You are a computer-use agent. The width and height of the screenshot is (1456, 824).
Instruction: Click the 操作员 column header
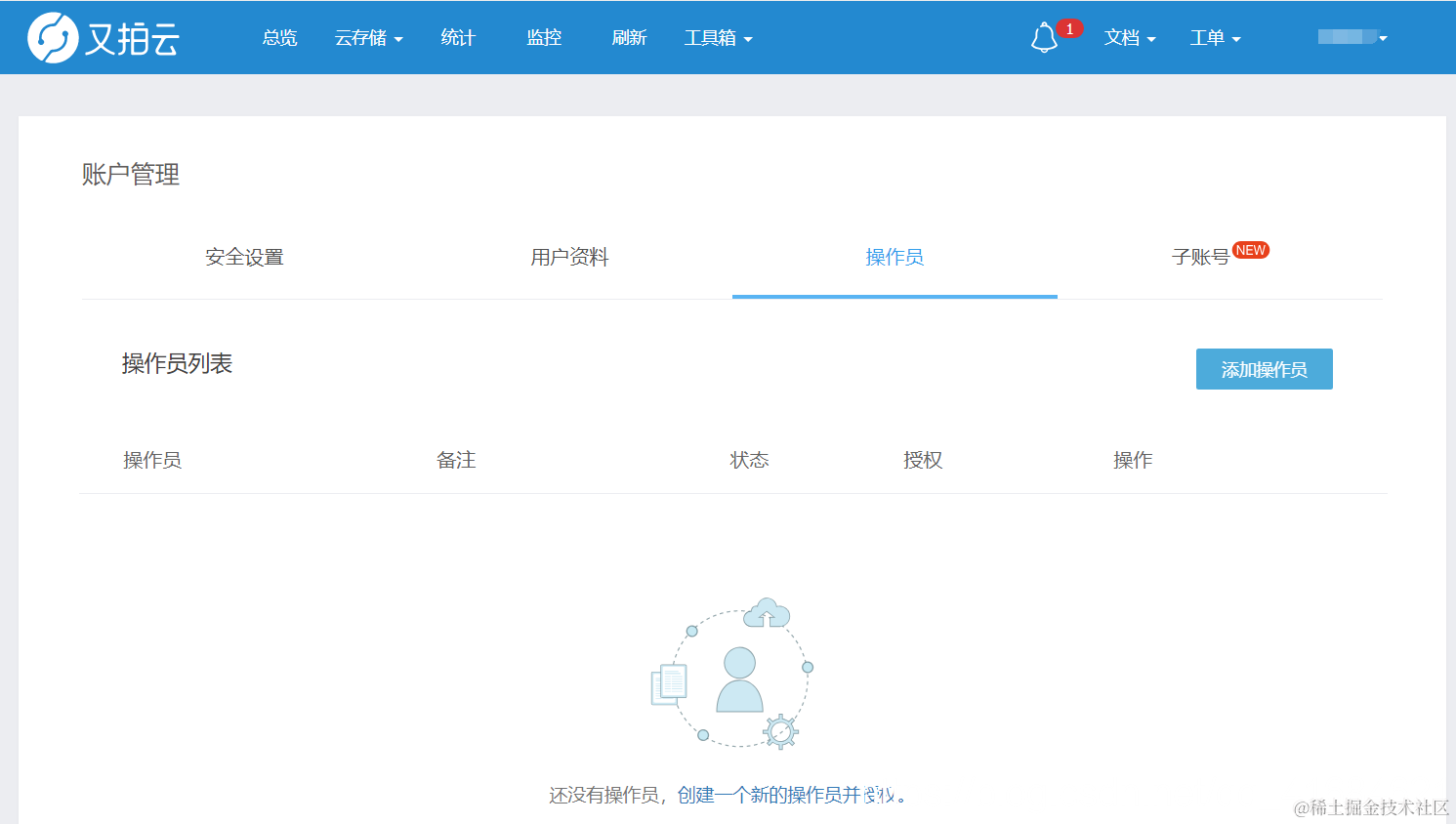[152, 459]
